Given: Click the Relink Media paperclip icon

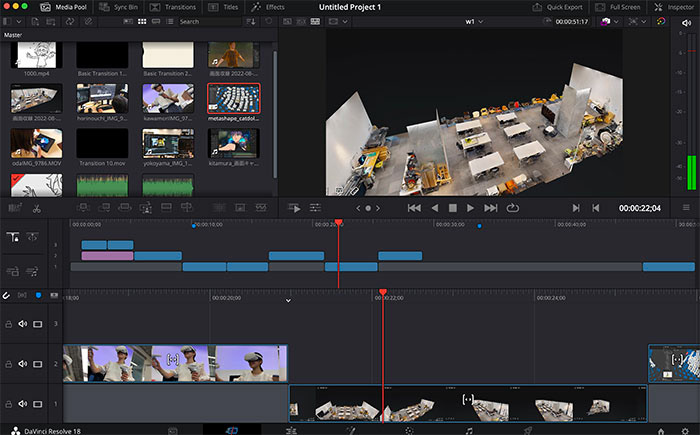Looking at the screenshot, I should point(88,21).
